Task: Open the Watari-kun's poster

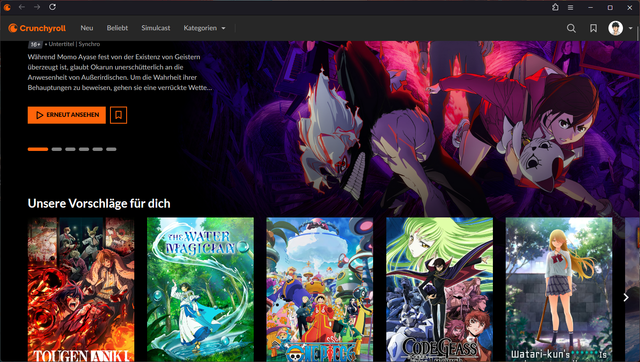Action: [559, 290]
